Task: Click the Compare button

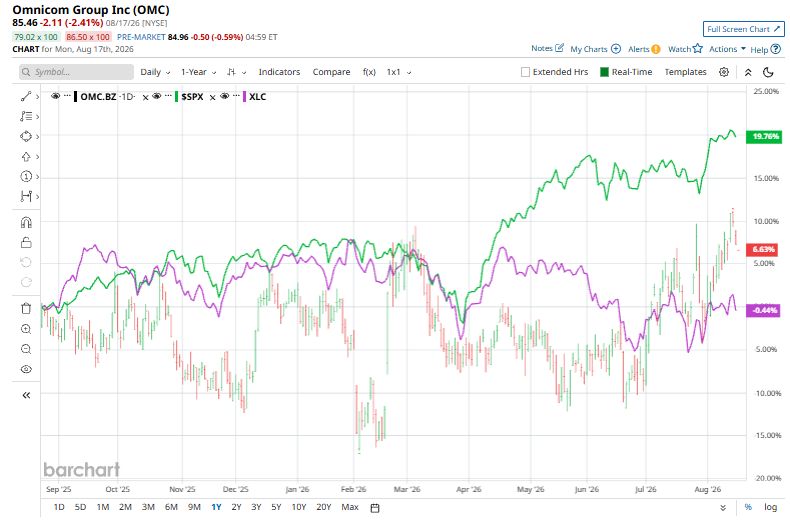Action: coord(331,72)
